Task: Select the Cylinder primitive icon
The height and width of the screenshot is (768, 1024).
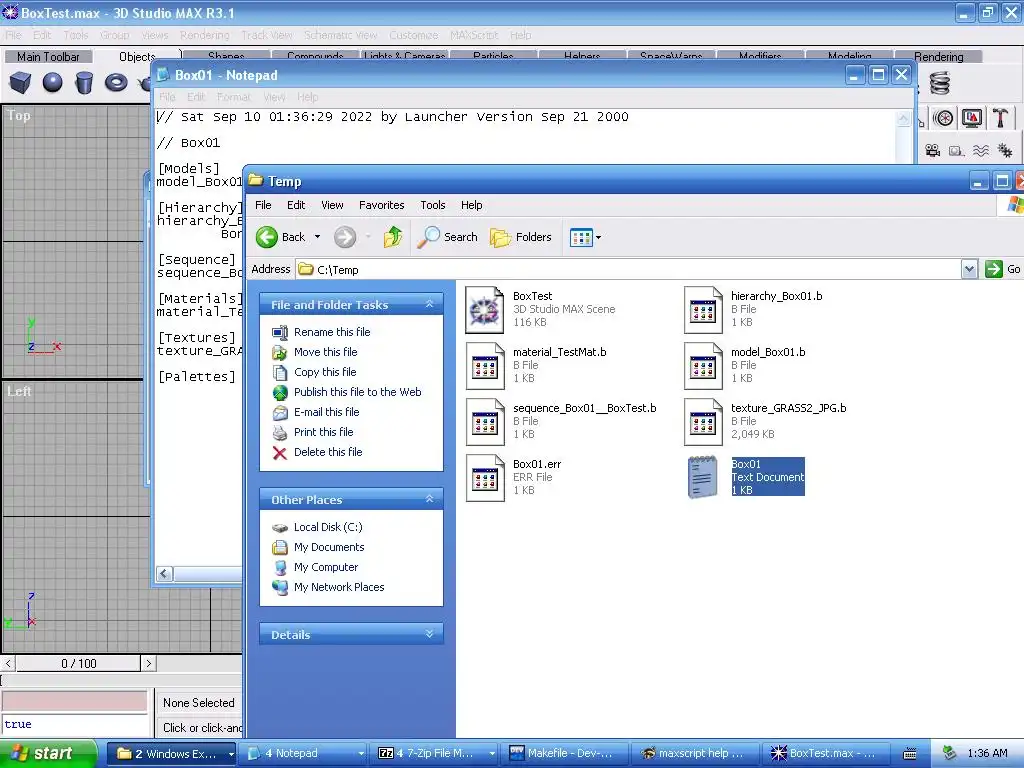Action: tap(84, 83)
